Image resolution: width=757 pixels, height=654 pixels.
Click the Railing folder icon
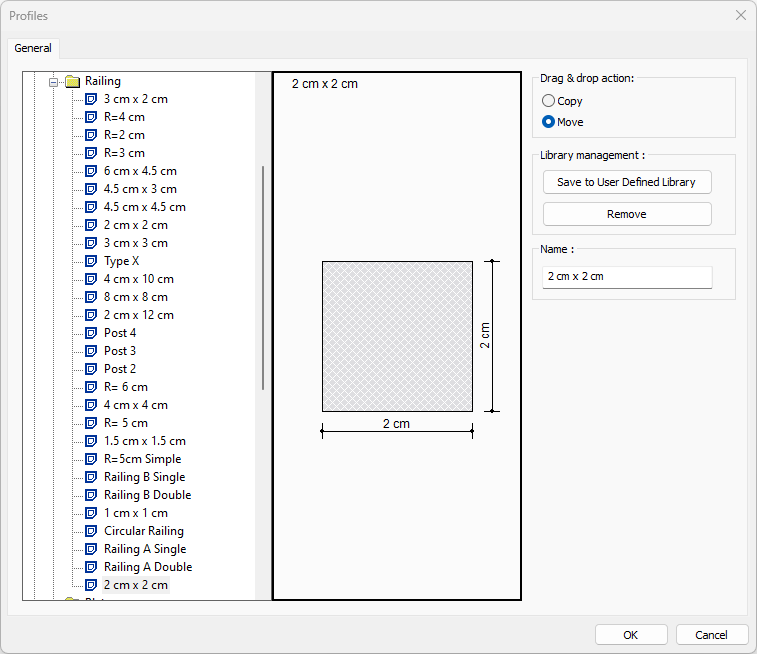72,82
